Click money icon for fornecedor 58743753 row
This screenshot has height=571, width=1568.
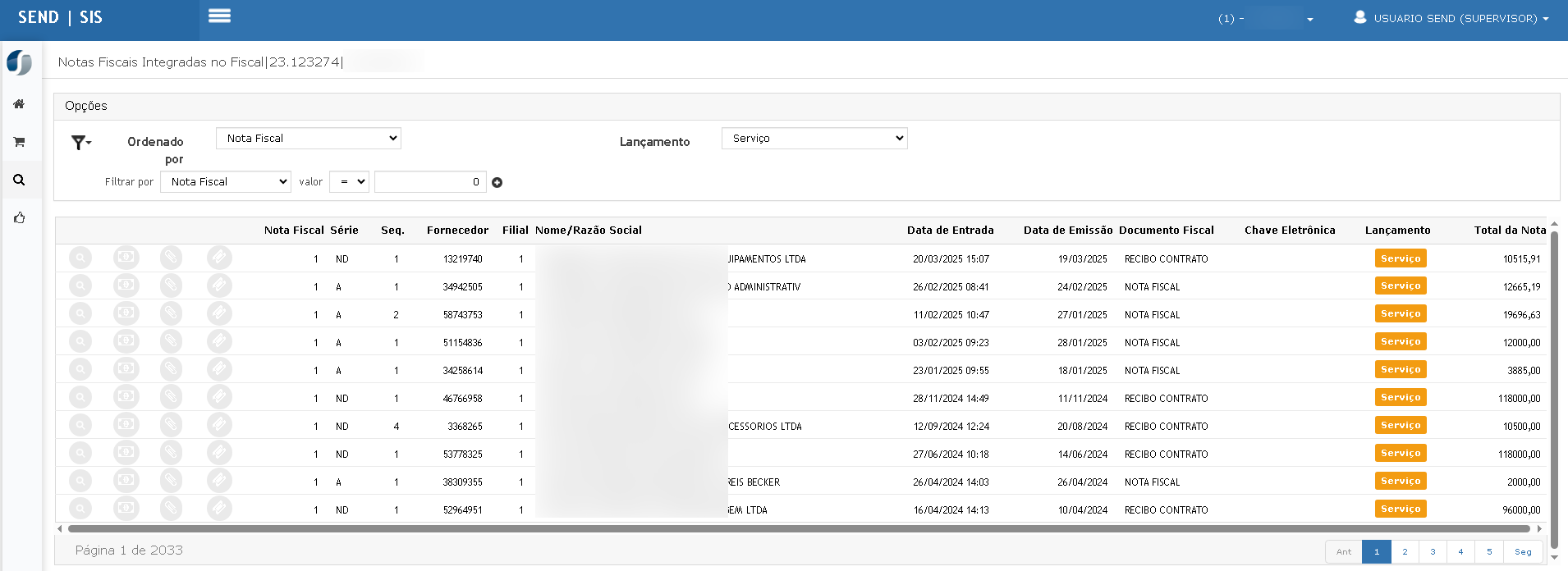click(x=126, y=314)
